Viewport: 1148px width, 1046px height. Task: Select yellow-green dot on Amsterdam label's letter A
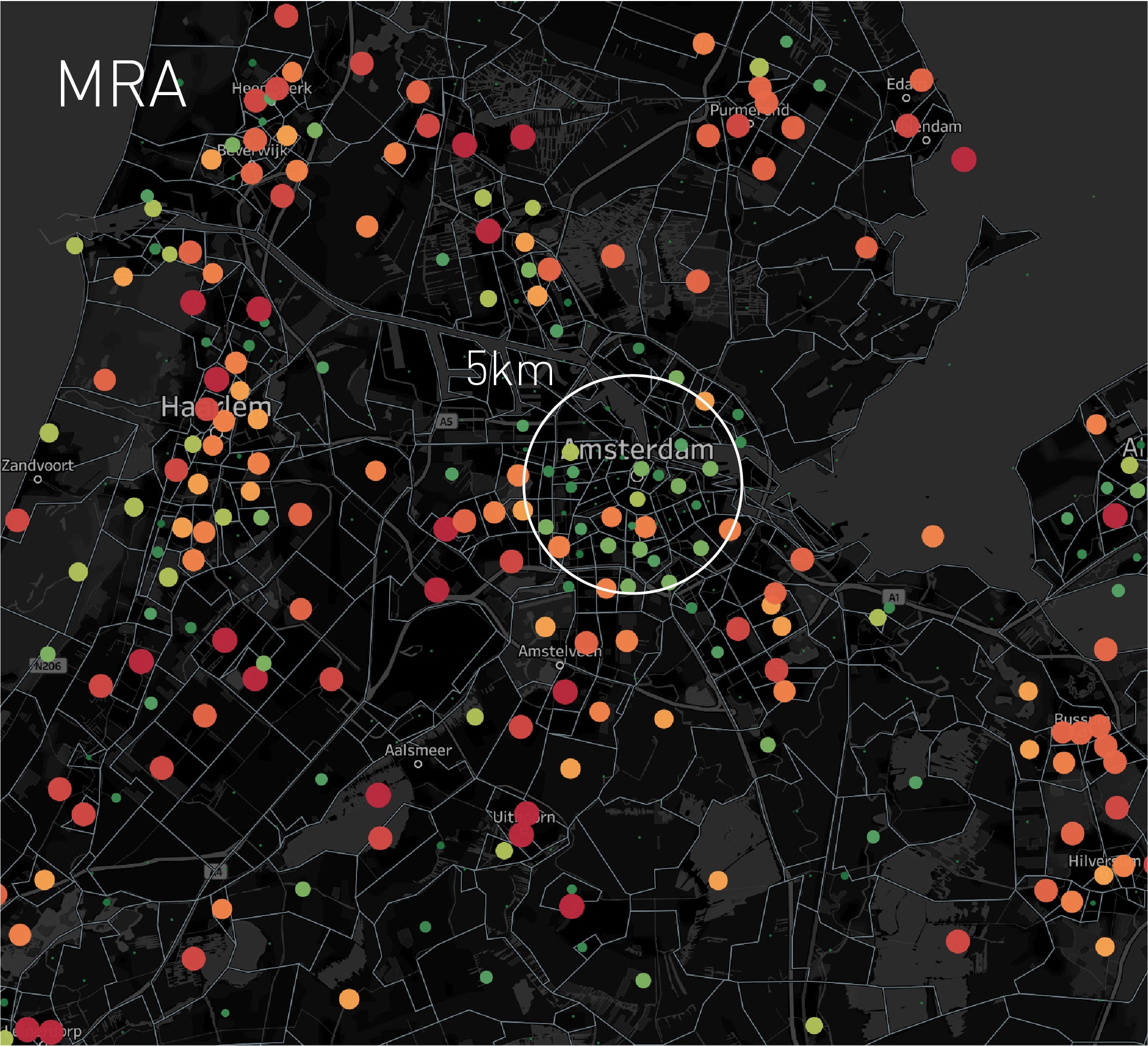(570, 452)
